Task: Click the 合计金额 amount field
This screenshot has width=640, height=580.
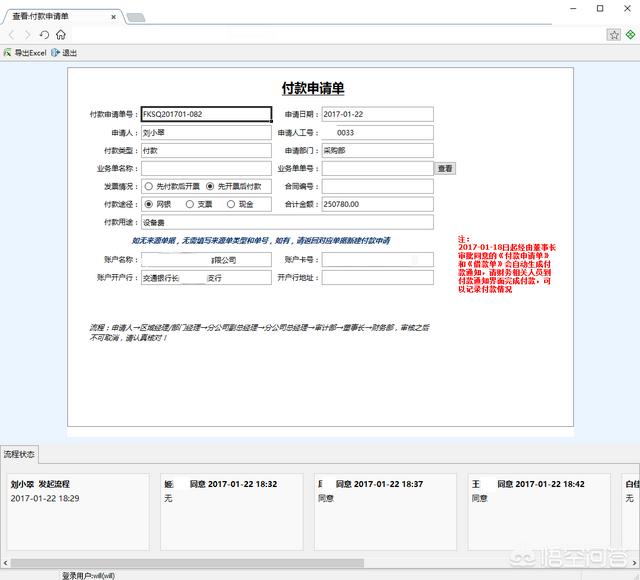Action: click(377, 204)
